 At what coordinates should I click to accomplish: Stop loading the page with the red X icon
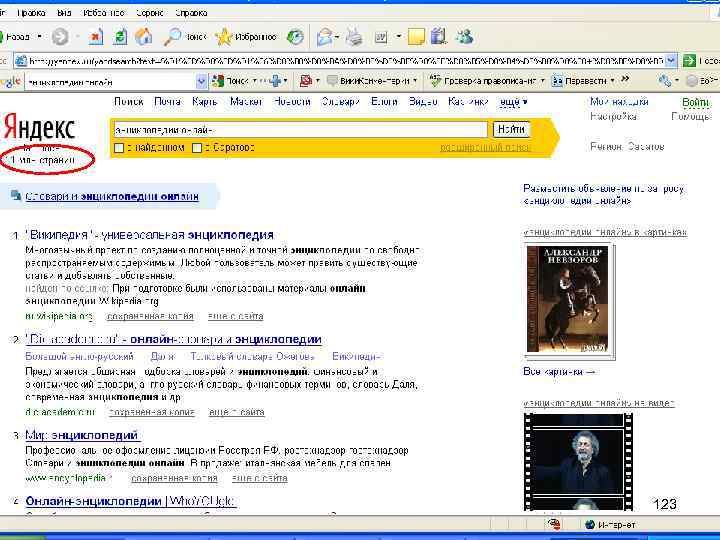click(96, 37)
